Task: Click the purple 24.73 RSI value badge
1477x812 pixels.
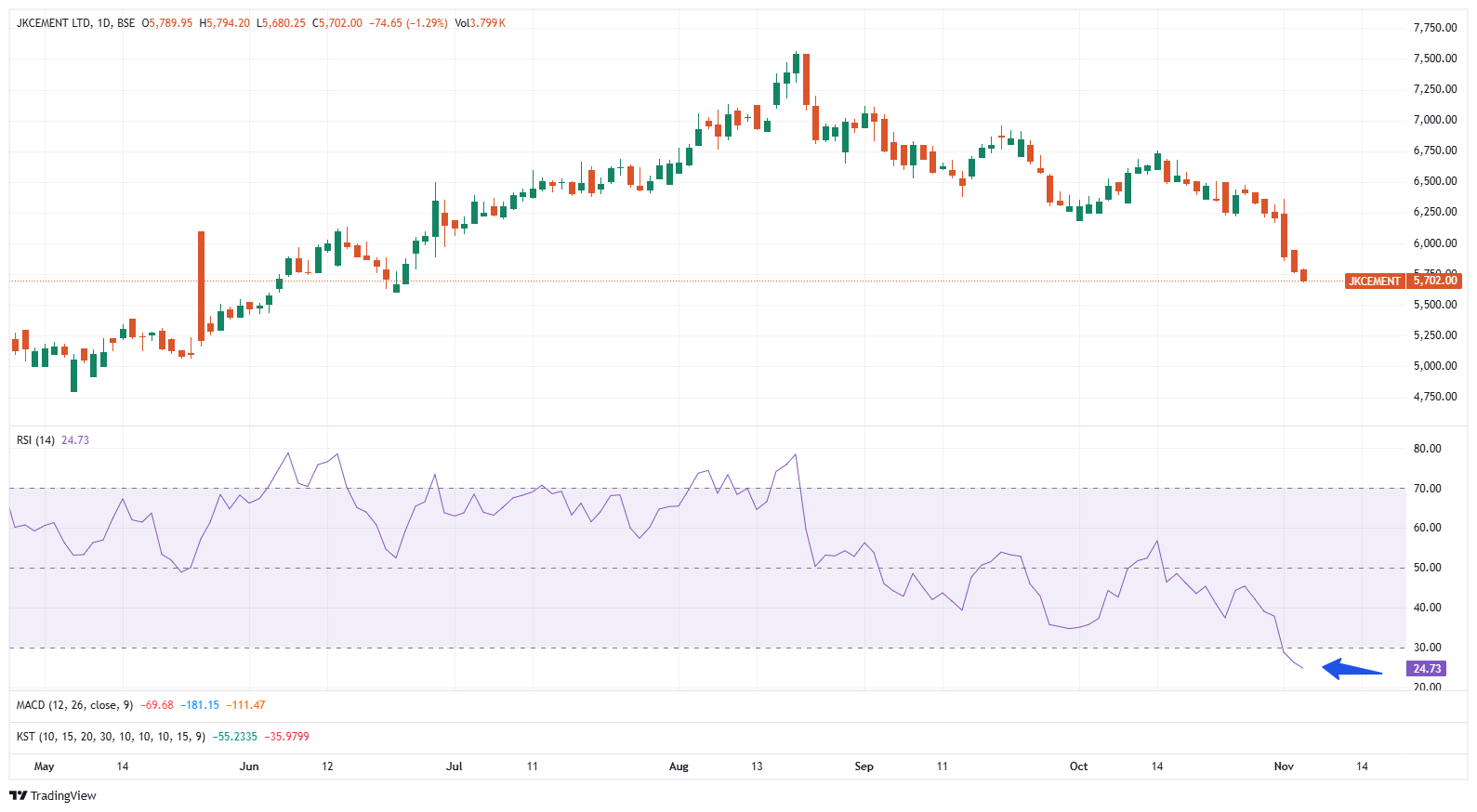Action: point(1427,669)
